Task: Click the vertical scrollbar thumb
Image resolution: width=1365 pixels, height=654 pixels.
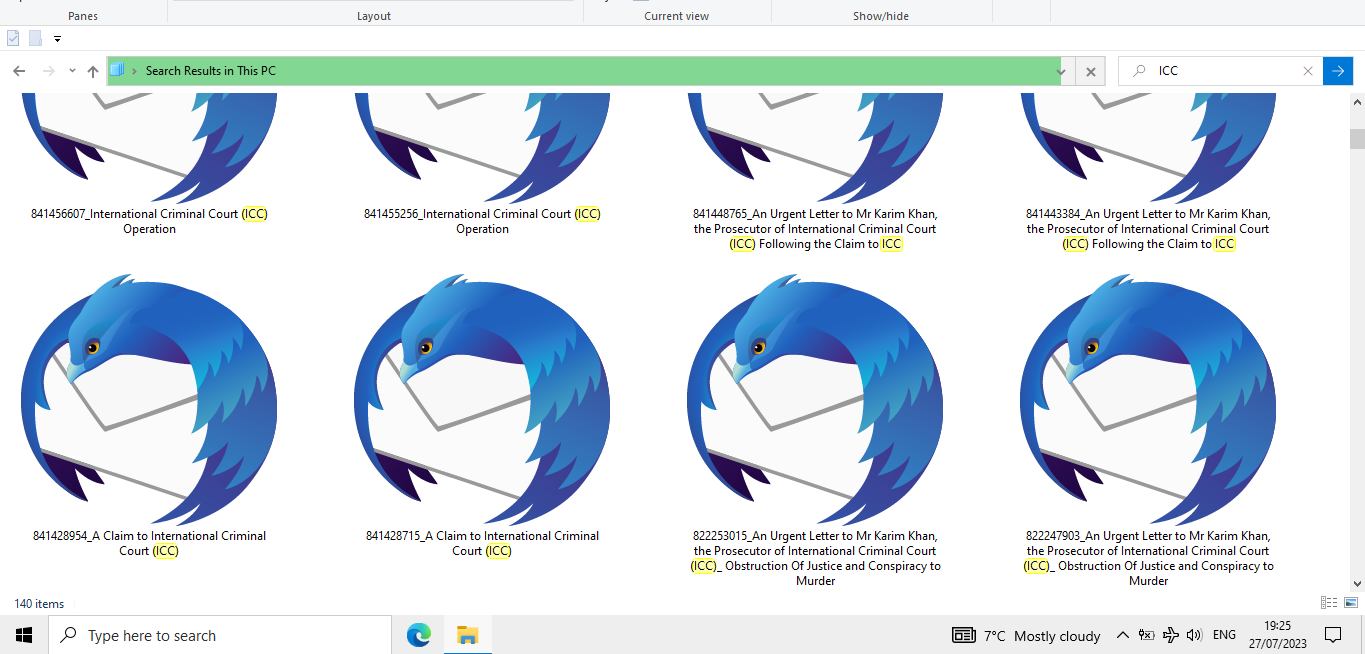Action: tap(1357, 138)
